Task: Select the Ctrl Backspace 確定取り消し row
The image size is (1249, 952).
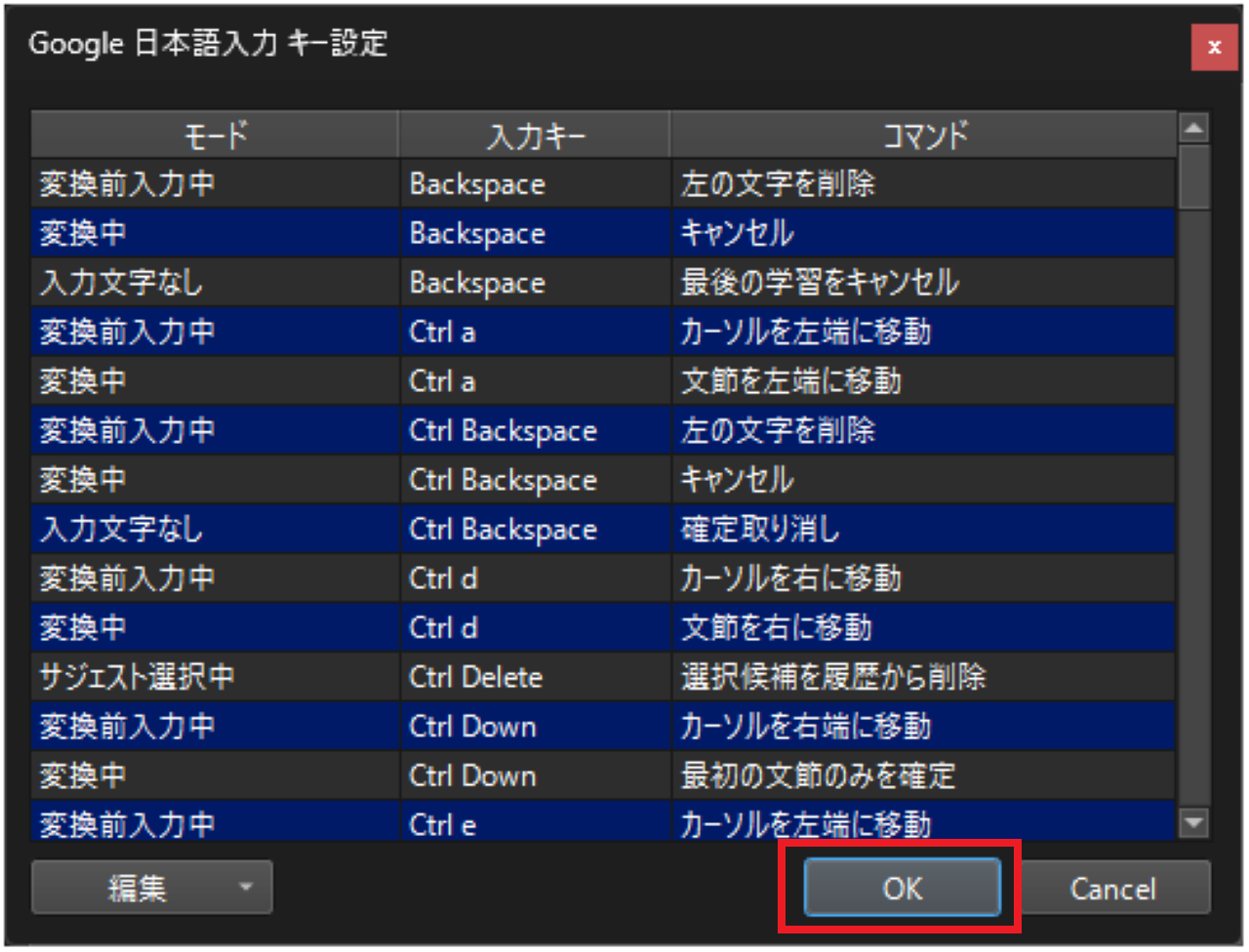Action: 390,529
